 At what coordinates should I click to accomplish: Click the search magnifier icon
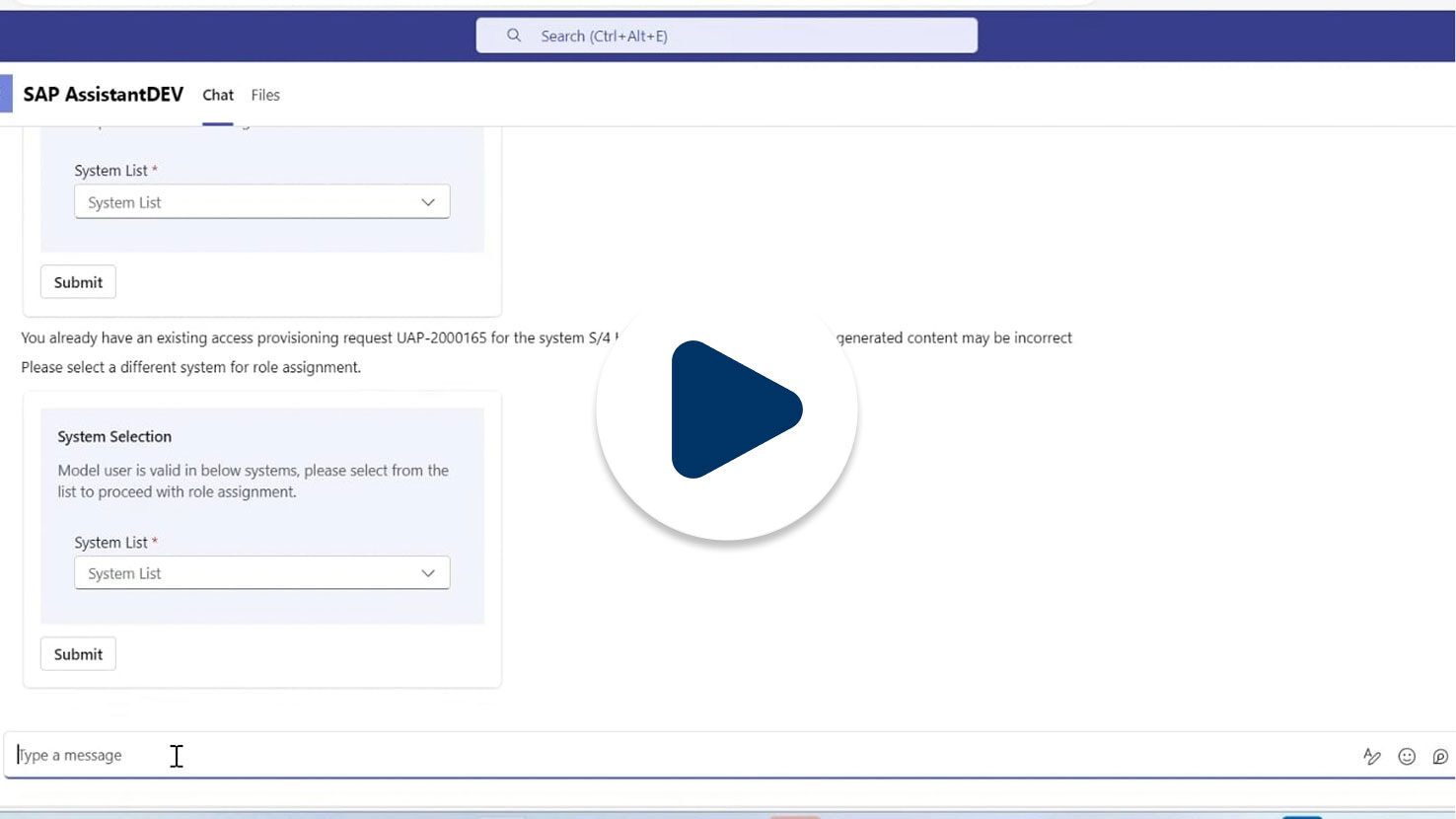point(514,36)
